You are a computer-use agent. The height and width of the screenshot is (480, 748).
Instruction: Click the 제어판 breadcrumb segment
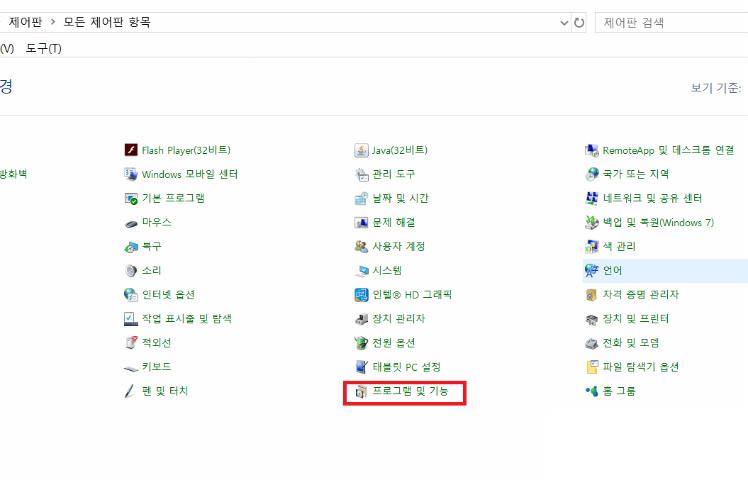(25, 22)
